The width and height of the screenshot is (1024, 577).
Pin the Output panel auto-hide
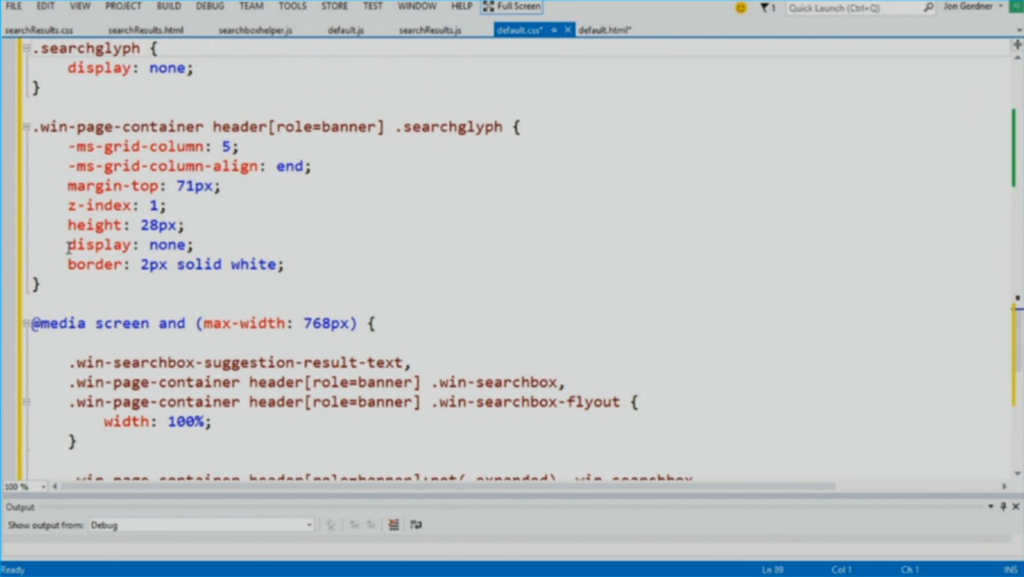(x=1004, y=507)
